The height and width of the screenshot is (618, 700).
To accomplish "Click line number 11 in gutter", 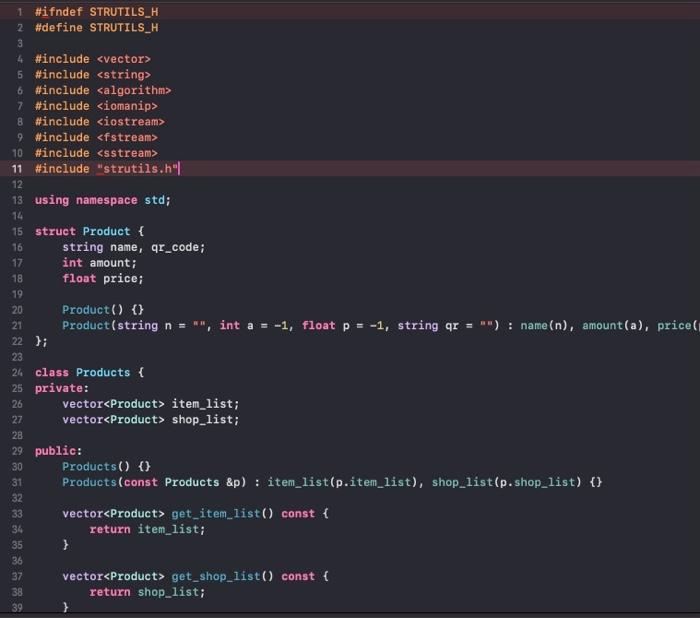I will click(x=17, y=169).
